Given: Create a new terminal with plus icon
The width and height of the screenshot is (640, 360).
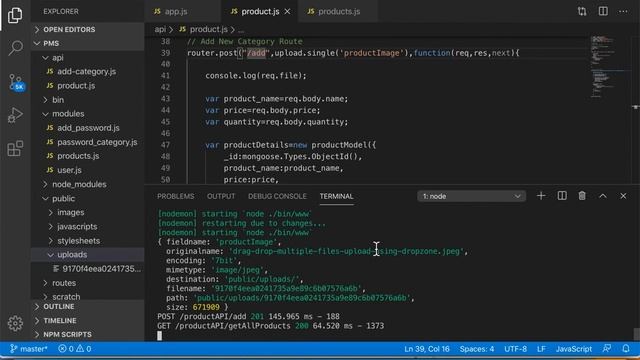Looking at the screenshot, I should (541, 196).
